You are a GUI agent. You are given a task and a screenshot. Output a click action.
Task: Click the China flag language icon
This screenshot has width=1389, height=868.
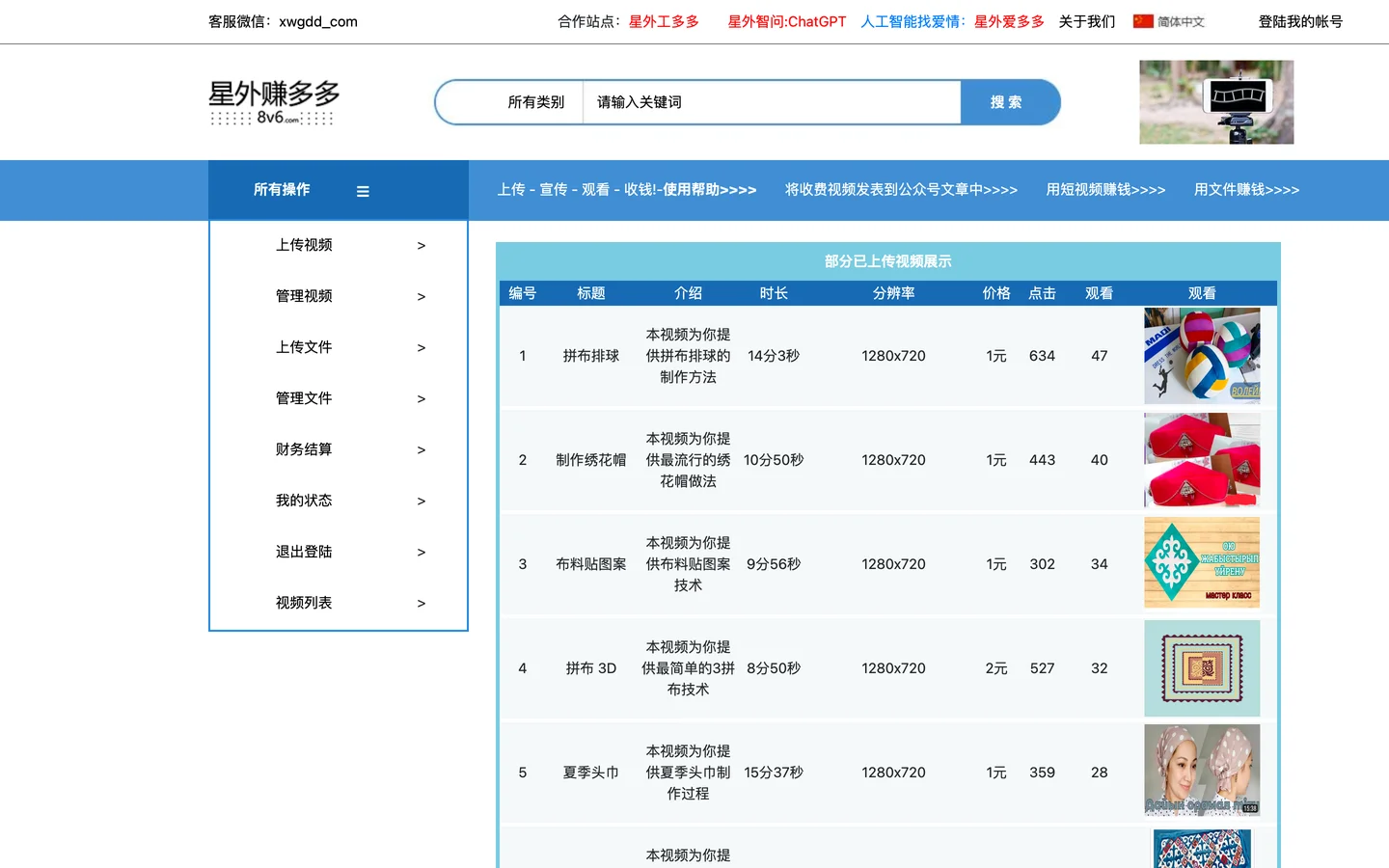coord(1143,21)
